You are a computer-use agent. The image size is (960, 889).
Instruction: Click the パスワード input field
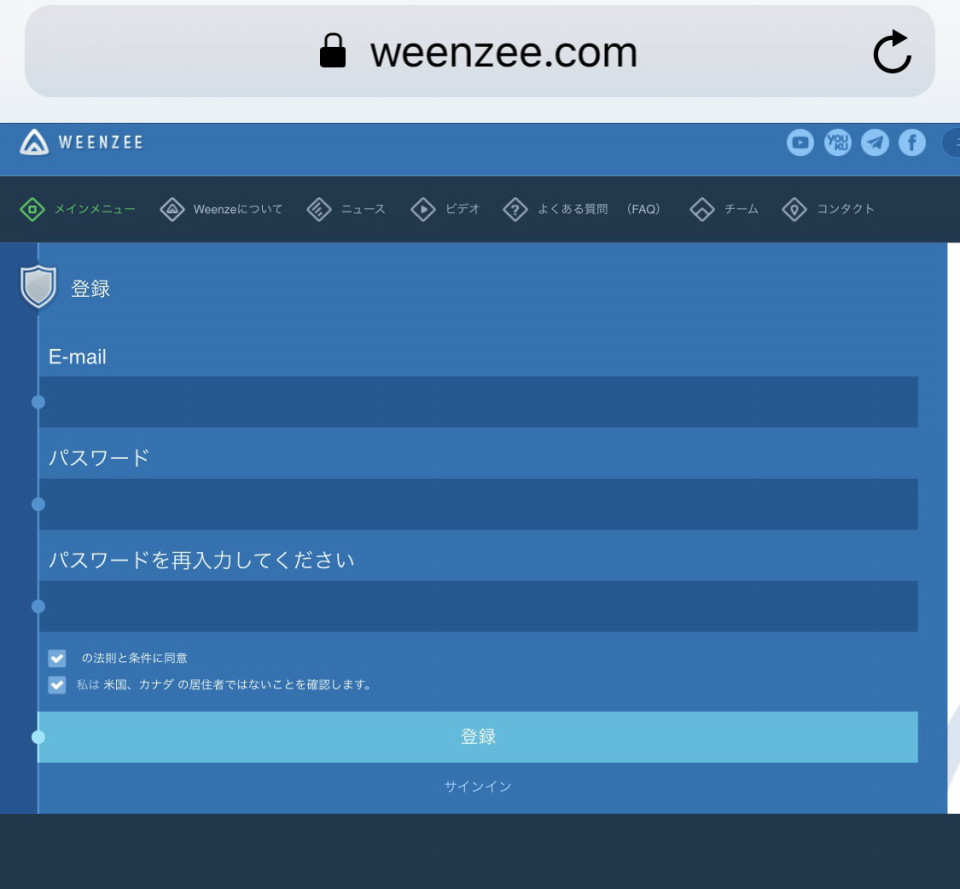click(x=478, y=504)
